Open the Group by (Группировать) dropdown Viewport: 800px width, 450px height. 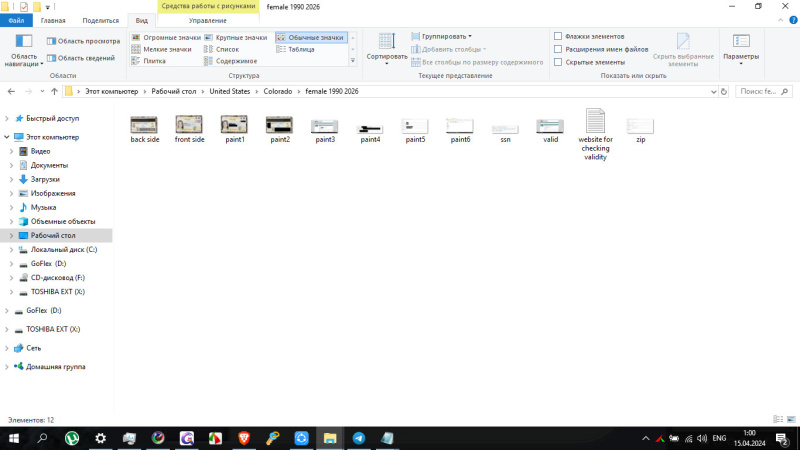click(441, 36)
